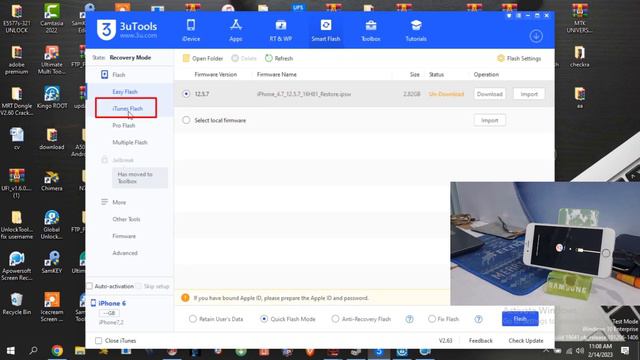Open checkra desktop icon
The height and width of the screenshot is (360, 640).
pos(579,56)
